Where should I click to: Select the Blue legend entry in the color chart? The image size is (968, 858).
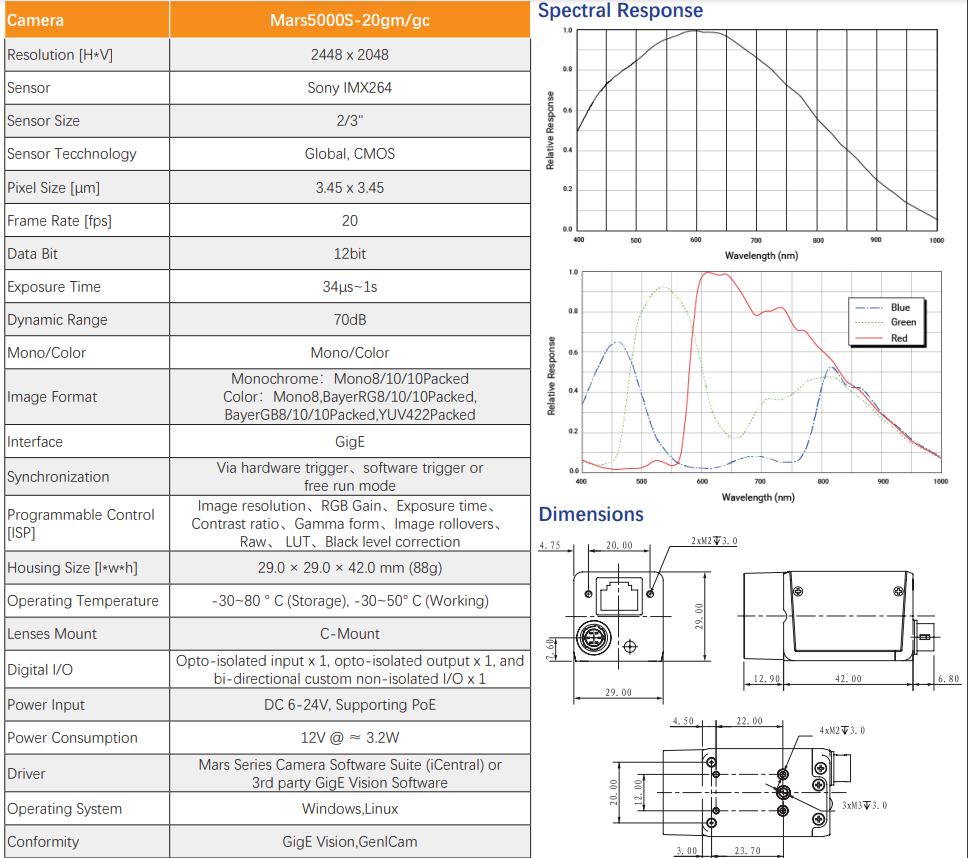point(899,307)
